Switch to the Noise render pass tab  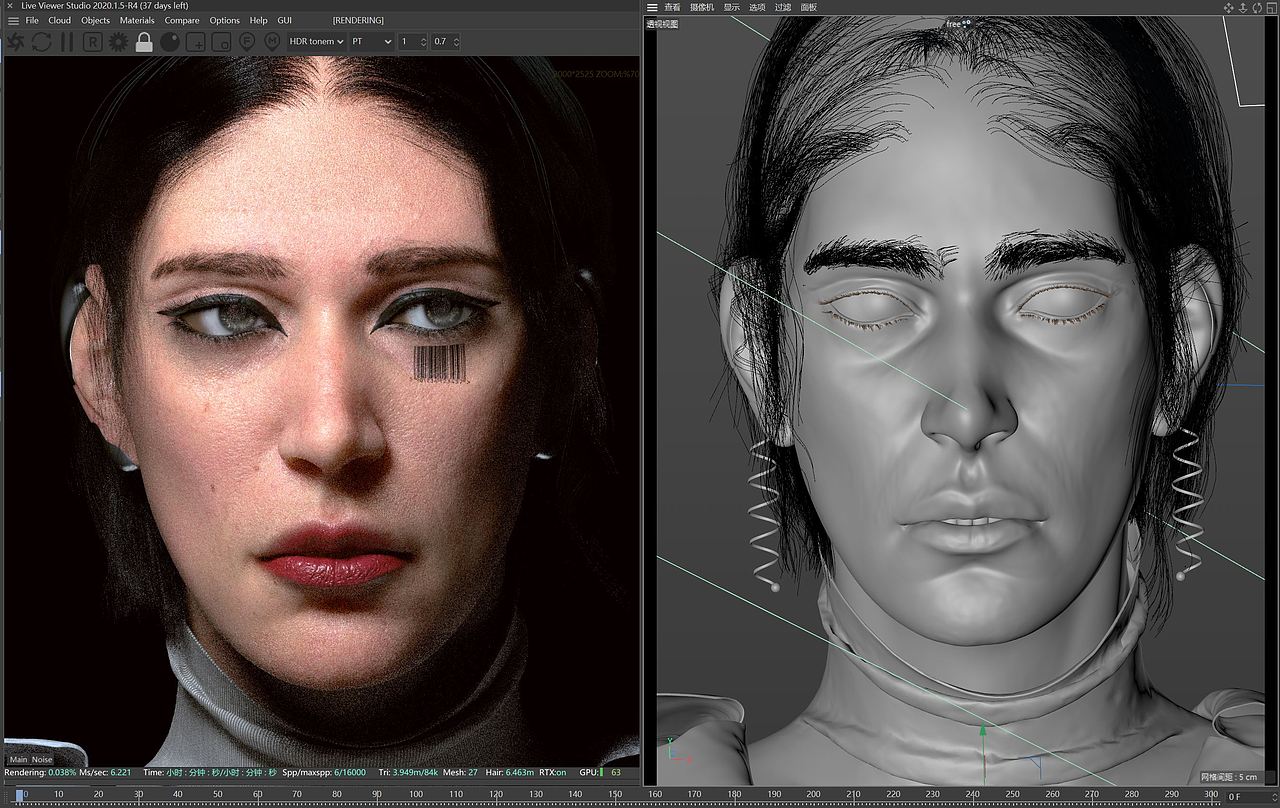click(x=42, y=759)
